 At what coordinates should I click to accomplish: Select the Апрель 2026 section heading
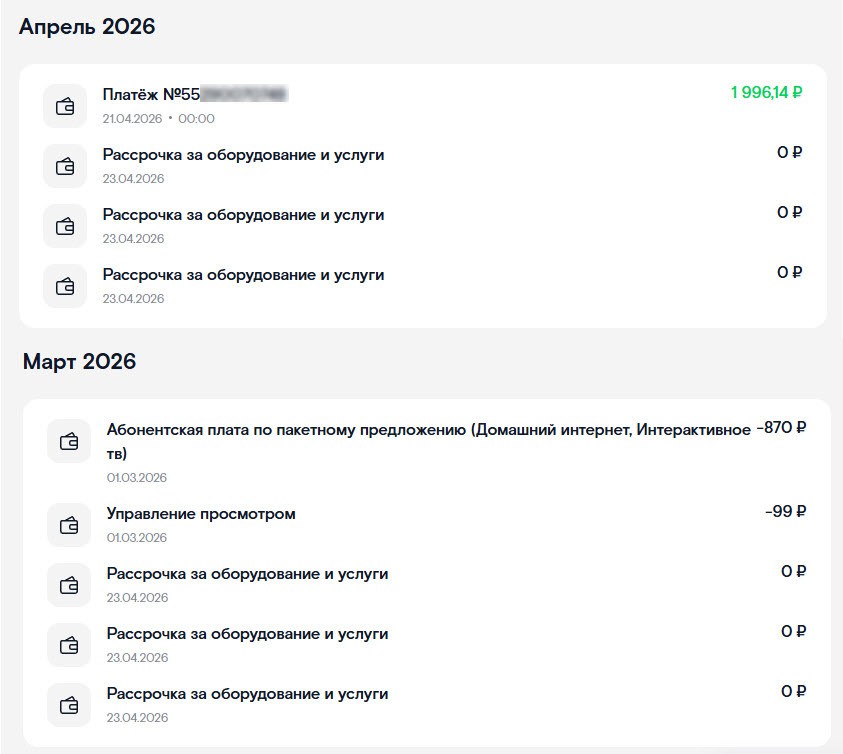(x=88, y=27)
